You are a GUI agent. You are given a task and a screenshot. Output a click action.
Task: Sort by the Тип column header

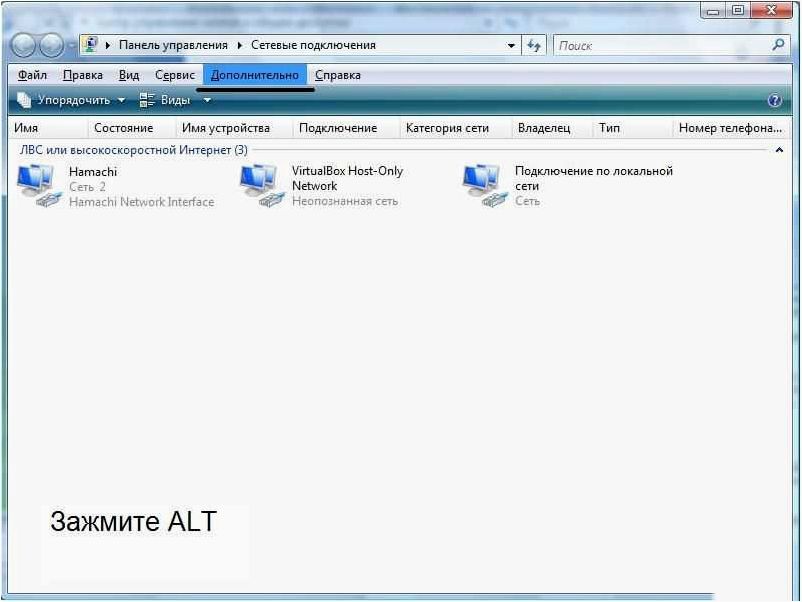point(633,128)
